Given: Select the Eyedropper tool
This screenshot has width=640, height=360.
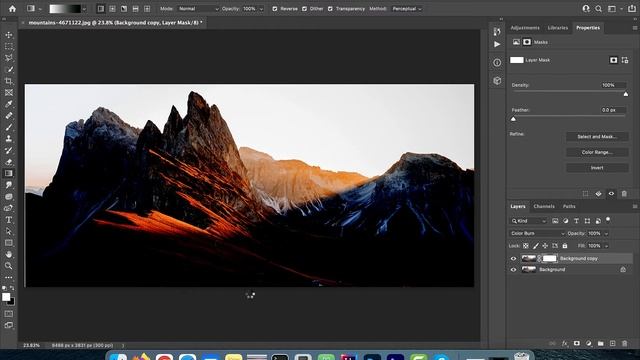Looking at the screenshot, I should (x=9, y=104).
